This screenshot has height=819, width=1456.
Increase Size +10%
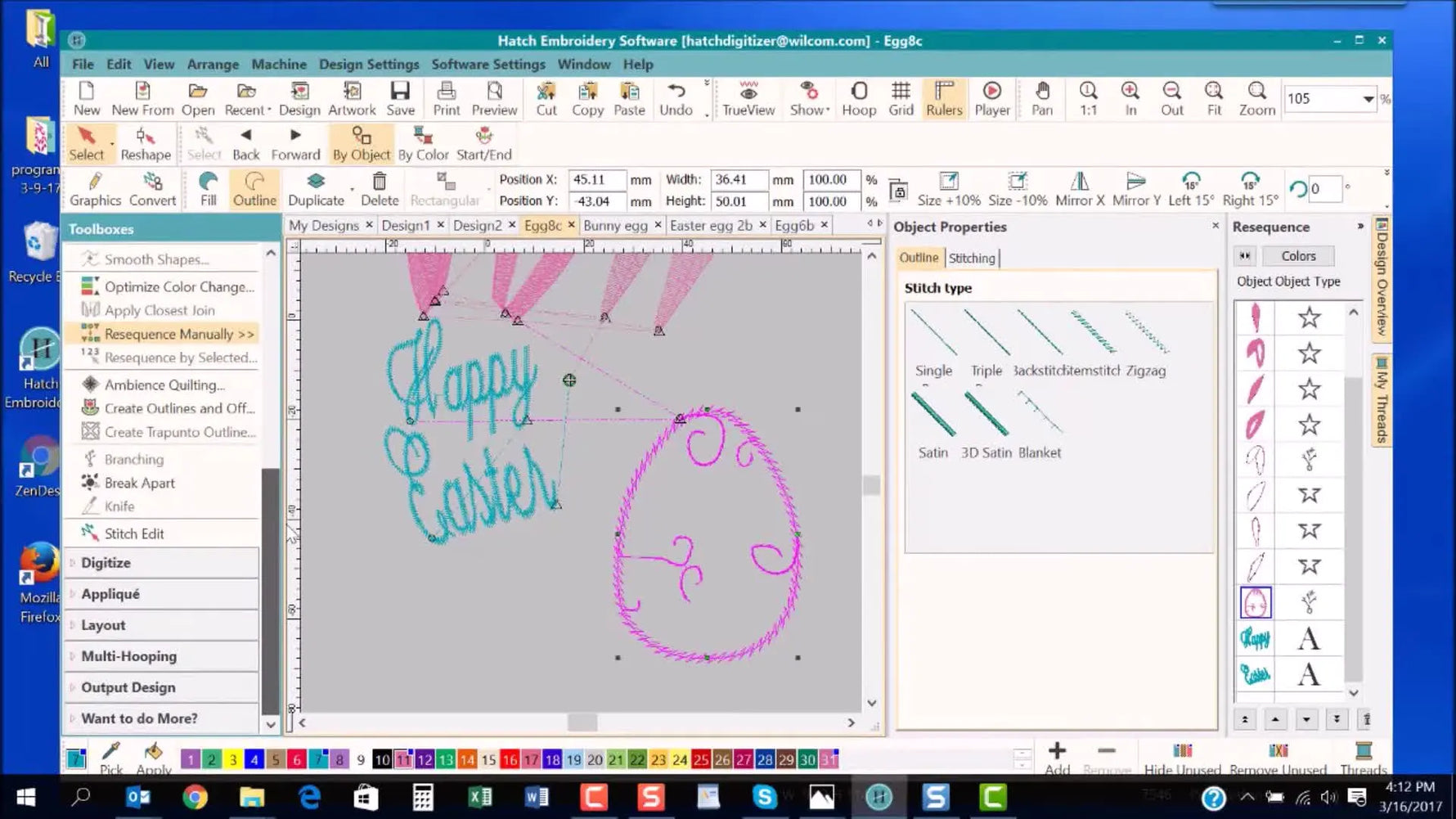949,190
